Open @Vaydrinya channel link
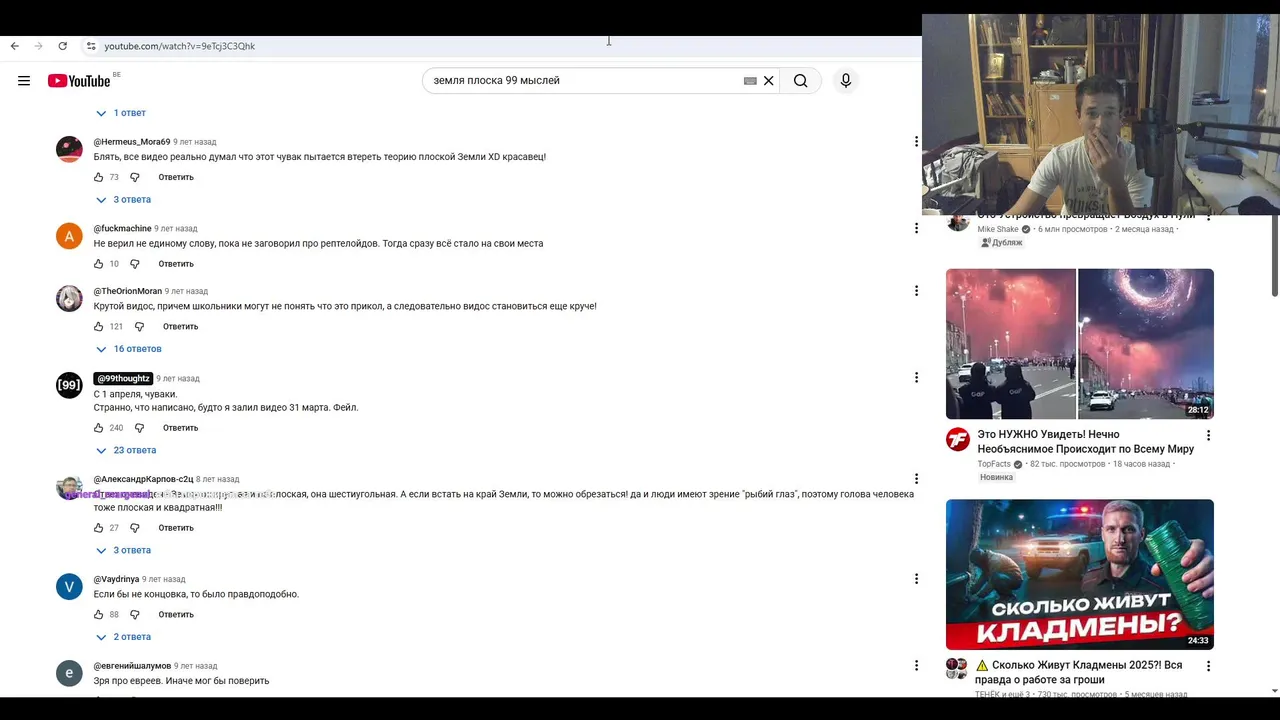 [117, 580]
